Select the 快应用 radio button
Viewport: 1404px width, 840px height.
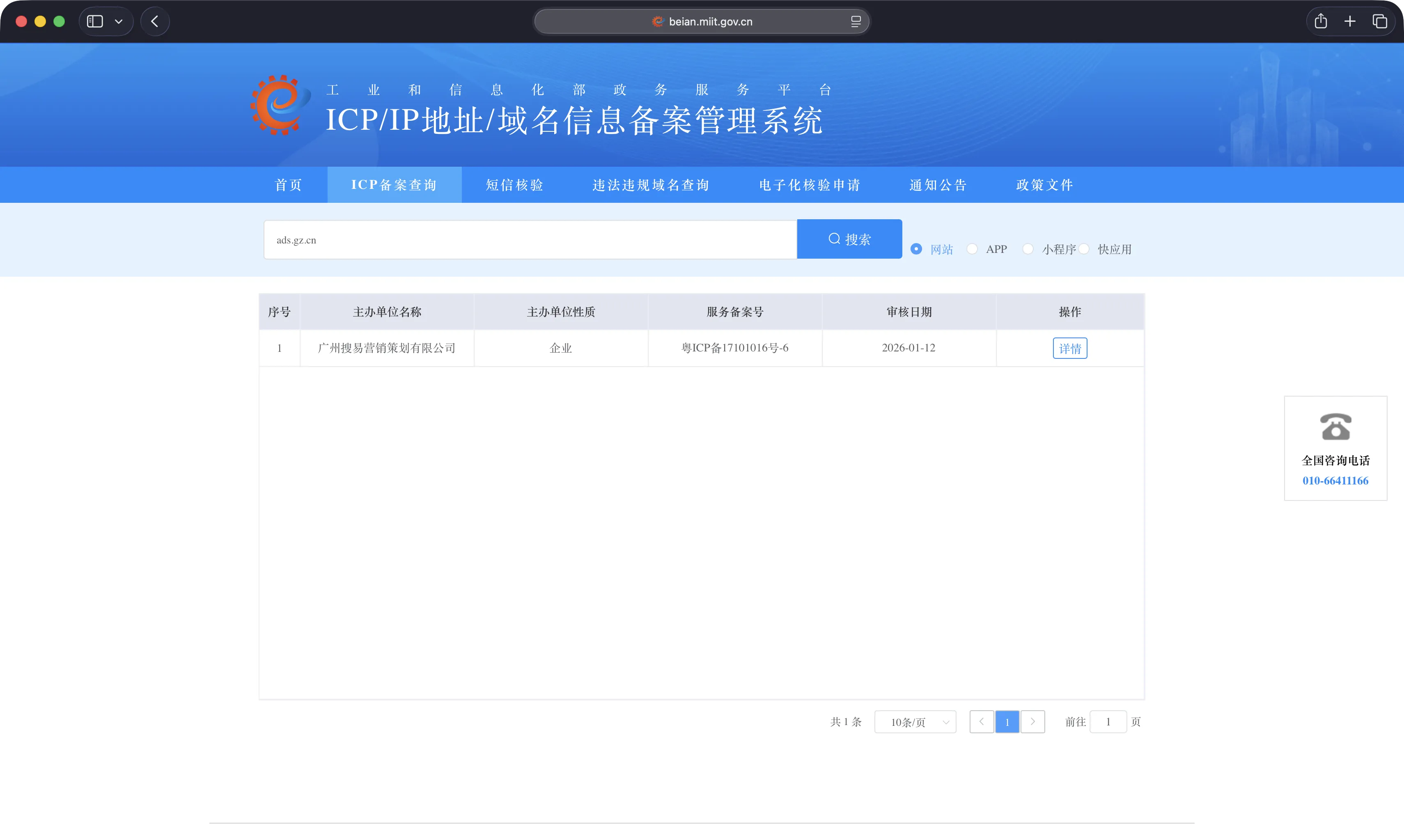tap(1084, 249)
